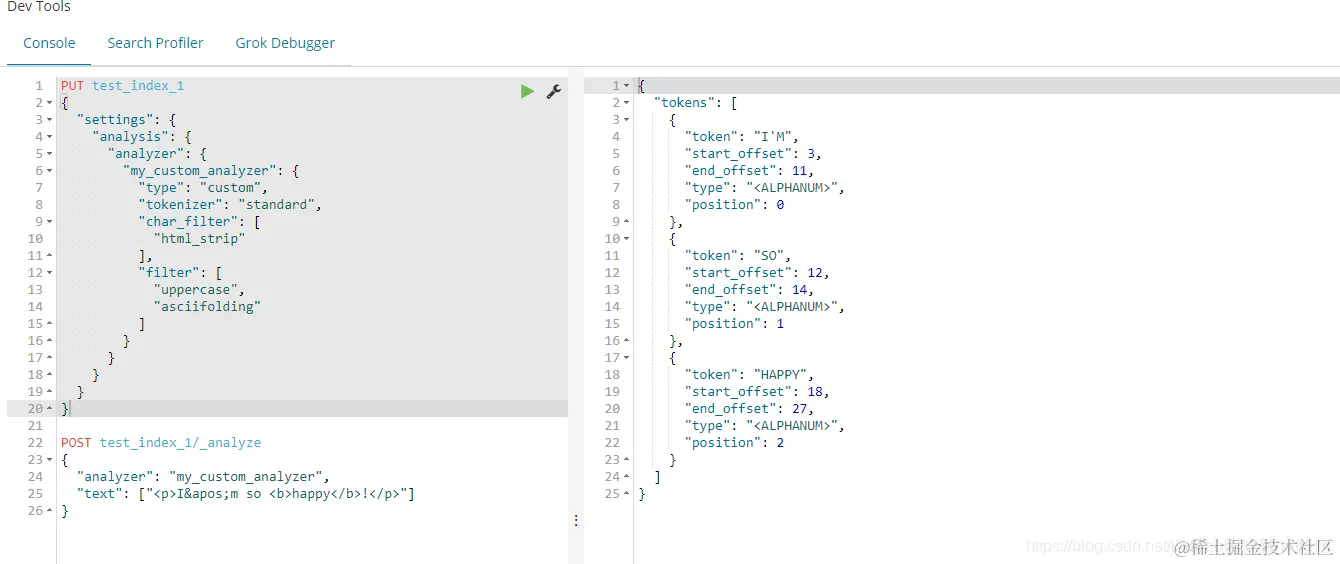This screenshot has height=564, width=1340.
Task: Click the "html_strip" value
Action: (x=200, y=239)
